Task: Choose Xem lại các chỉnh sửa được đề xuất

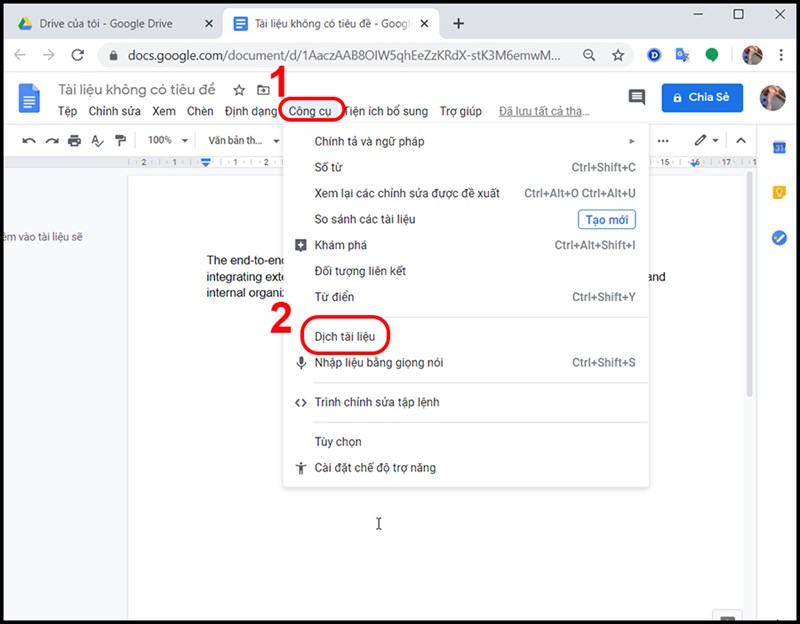Action: (x=466, y=193)
